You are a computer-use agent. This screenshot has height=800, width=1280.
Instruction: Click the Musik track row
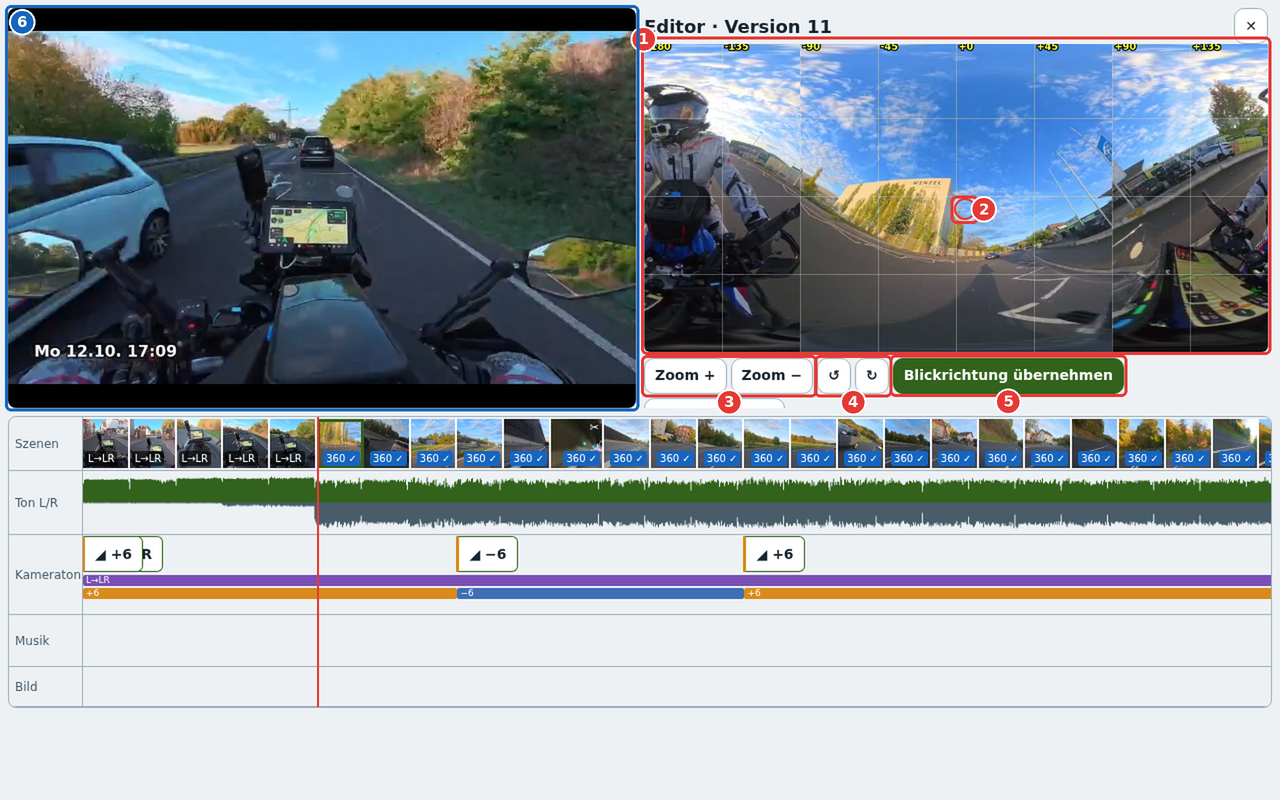[x=677, y=640]
